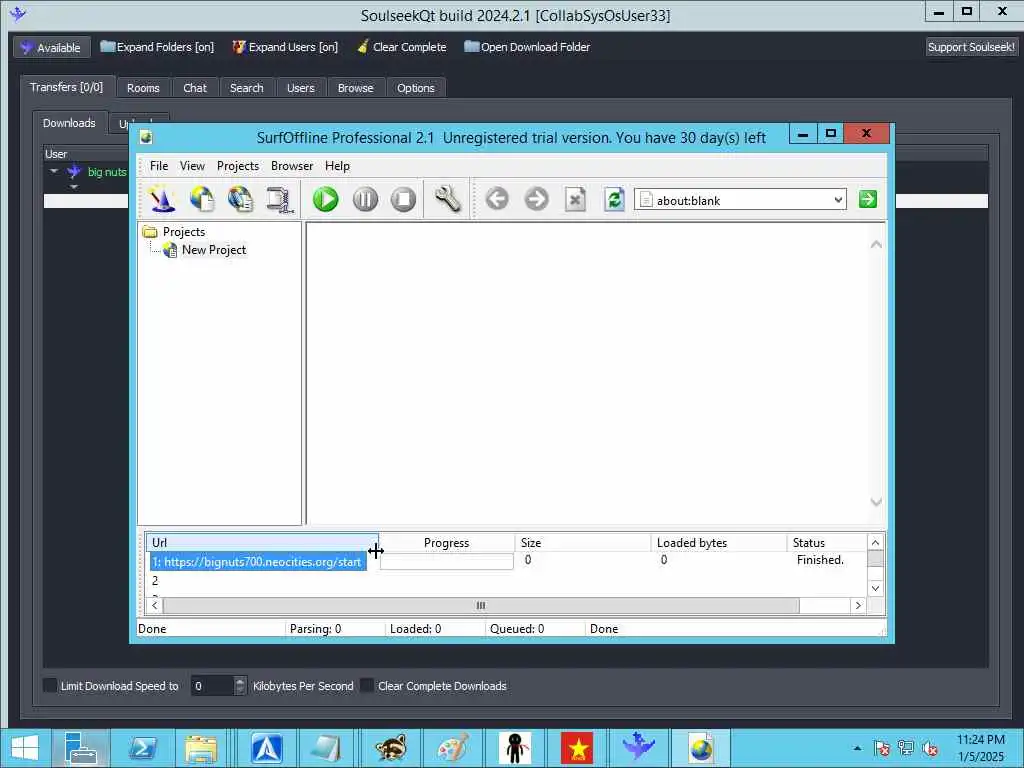Viewport: 1024px width, 768px height.
Task: Open PowerShell from the taskbar
Action: coord(142,748)
